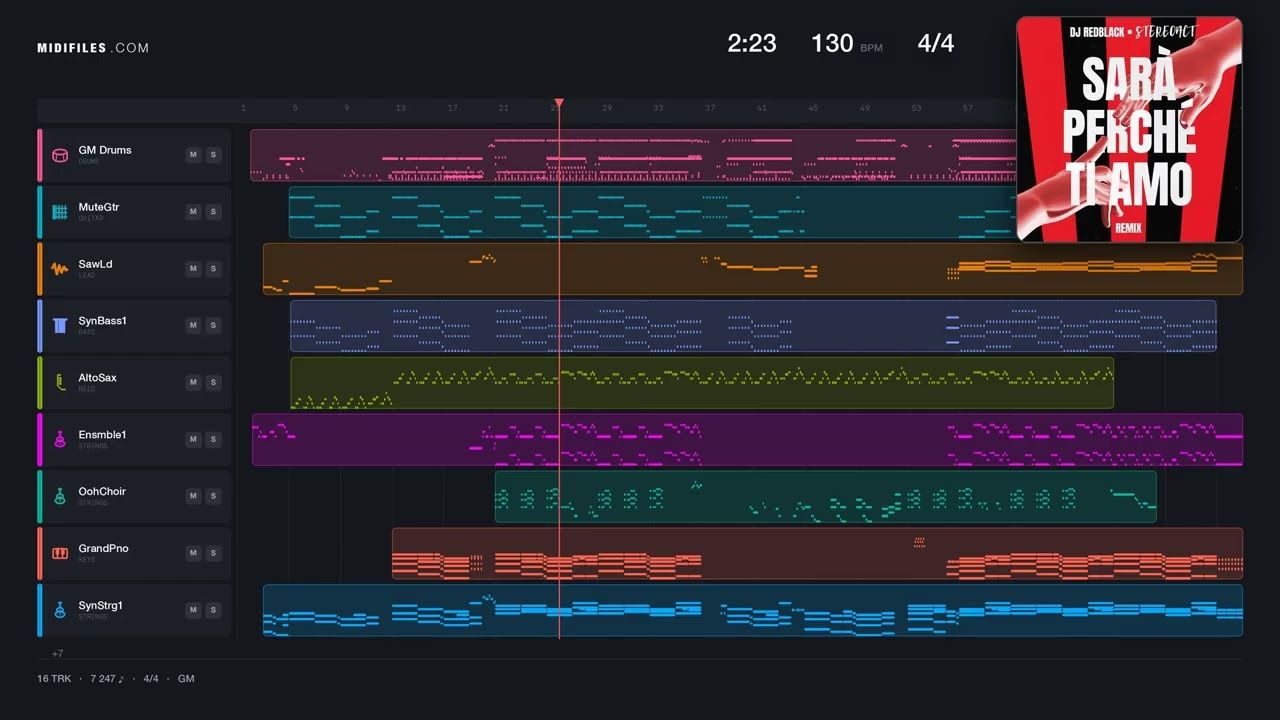Select the SynBass1 indigo MIDI clip

coord(753,326)
